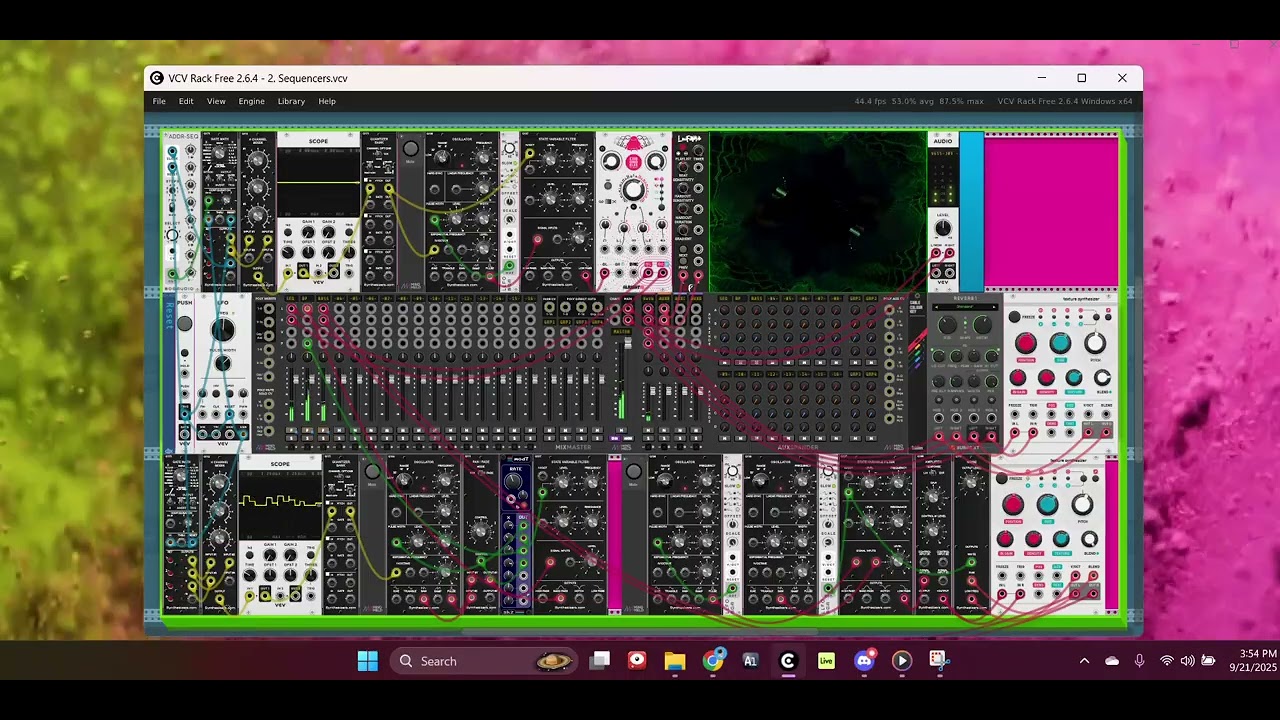Open the Engine menu
Screen dimensions: 1280x720
tap(252, 101)
